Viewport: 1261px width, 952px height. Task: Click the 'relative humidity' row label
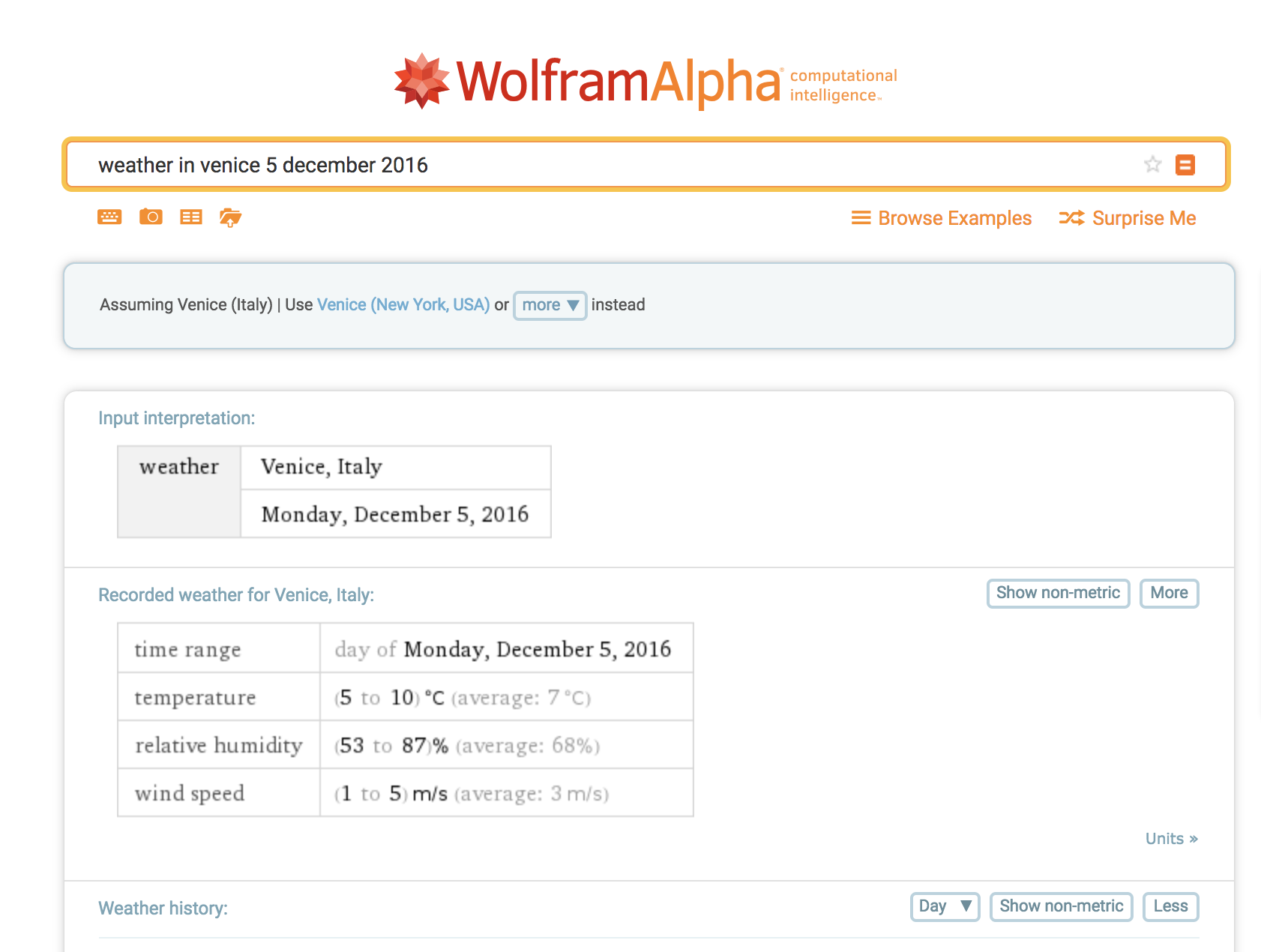tap(219, 745)
